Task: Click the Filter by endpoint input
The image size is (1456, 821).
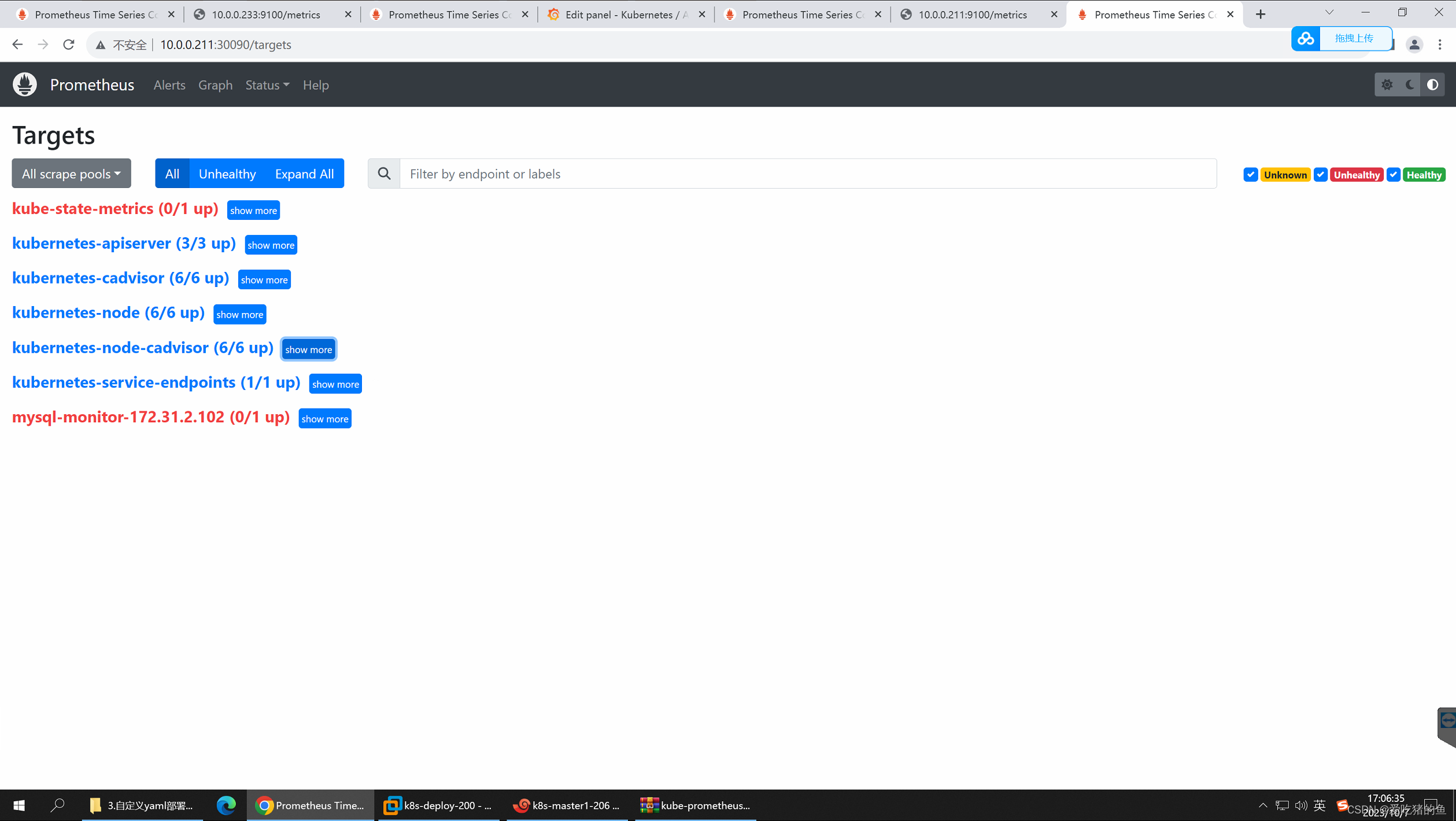Action: coord(808,174)
